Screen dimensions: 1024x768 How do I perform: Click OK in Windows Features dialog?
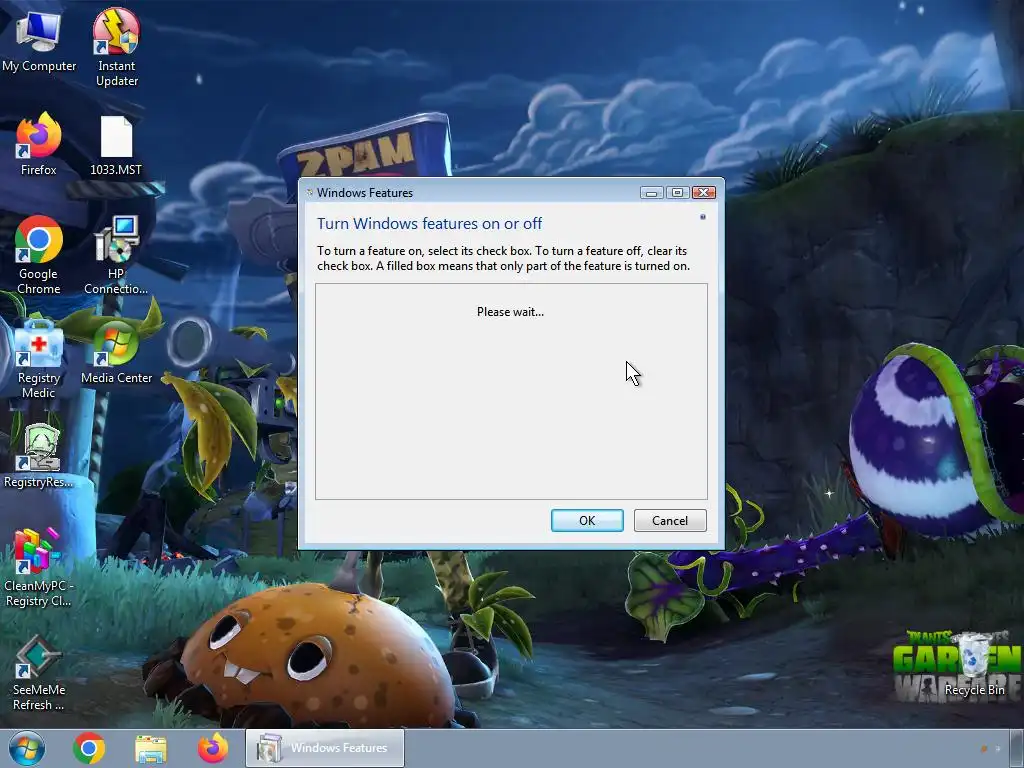587,520
